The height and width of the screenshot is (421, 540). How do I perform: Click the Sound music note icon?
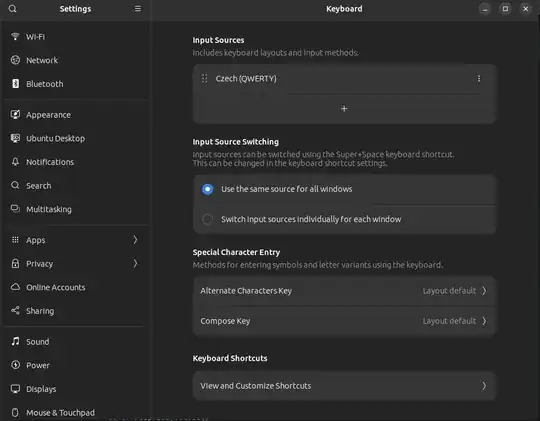pos(15,341)
